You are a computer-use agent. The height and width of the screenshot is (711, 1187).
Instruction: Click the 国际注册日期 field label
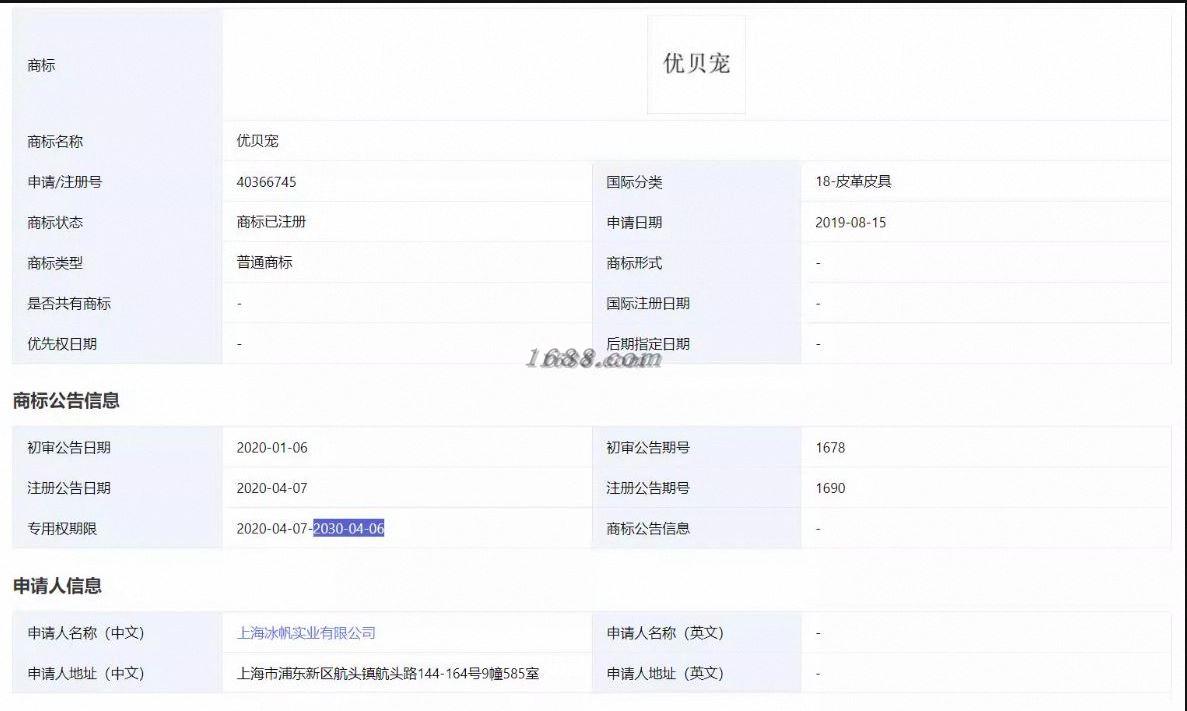[647, 304]
